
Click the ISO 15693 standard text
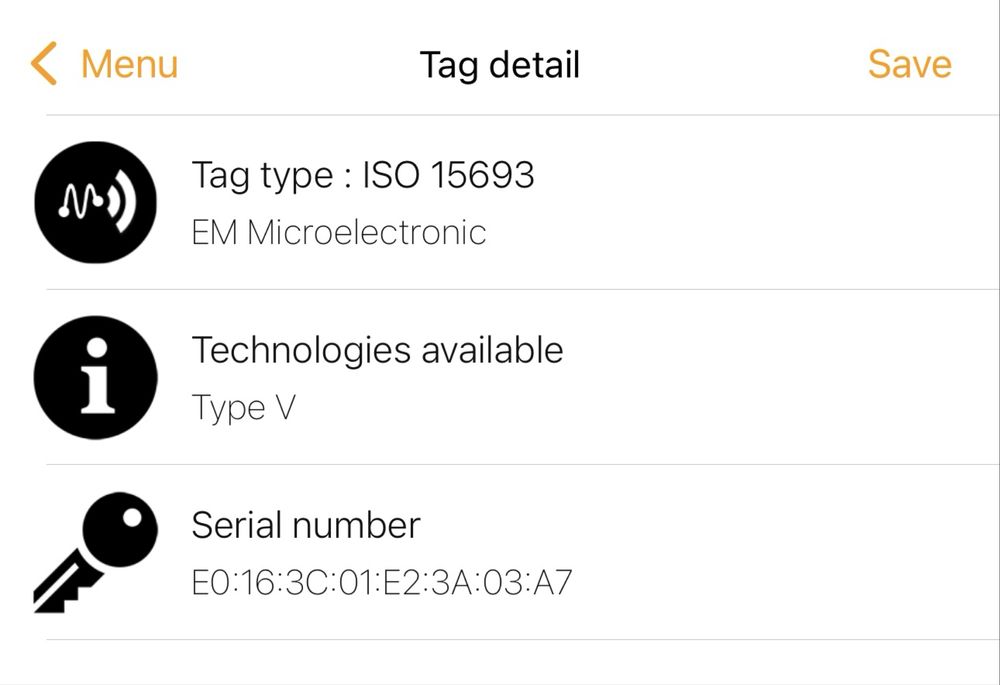pyautogui.click(x=448, y=176)
